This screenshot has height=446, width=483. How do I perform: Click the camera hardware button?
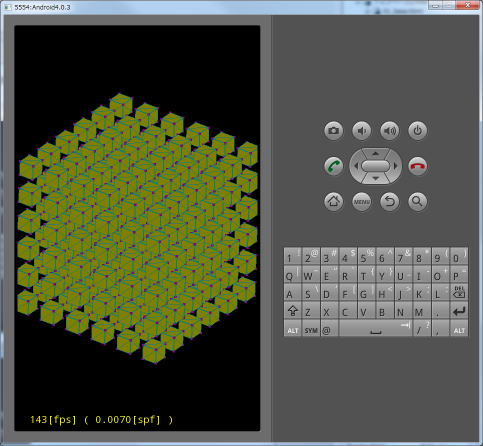[333, 130]
